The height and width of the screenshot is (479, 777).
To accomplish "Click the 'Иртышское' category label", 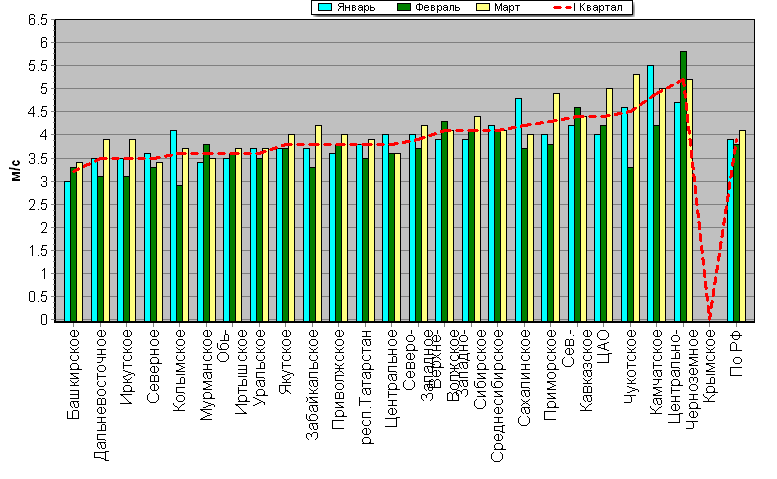I will [x=241, y=372].
